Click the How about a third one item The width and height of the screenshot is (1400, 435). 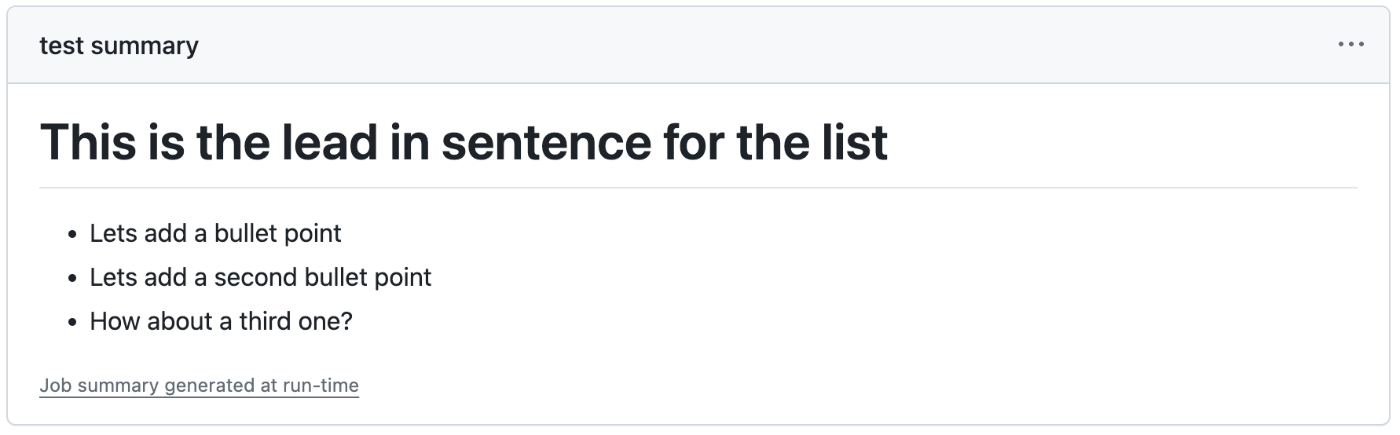tap(221, 322)
